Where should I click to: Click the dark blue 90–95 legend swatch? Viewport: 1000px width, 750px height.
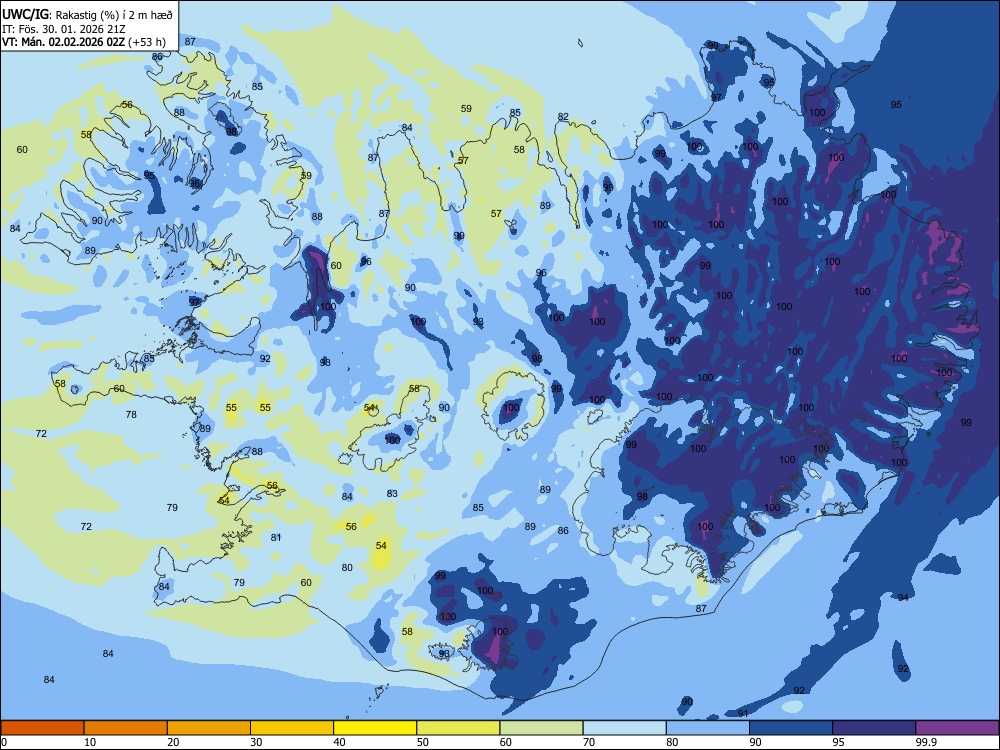(791, 728)
